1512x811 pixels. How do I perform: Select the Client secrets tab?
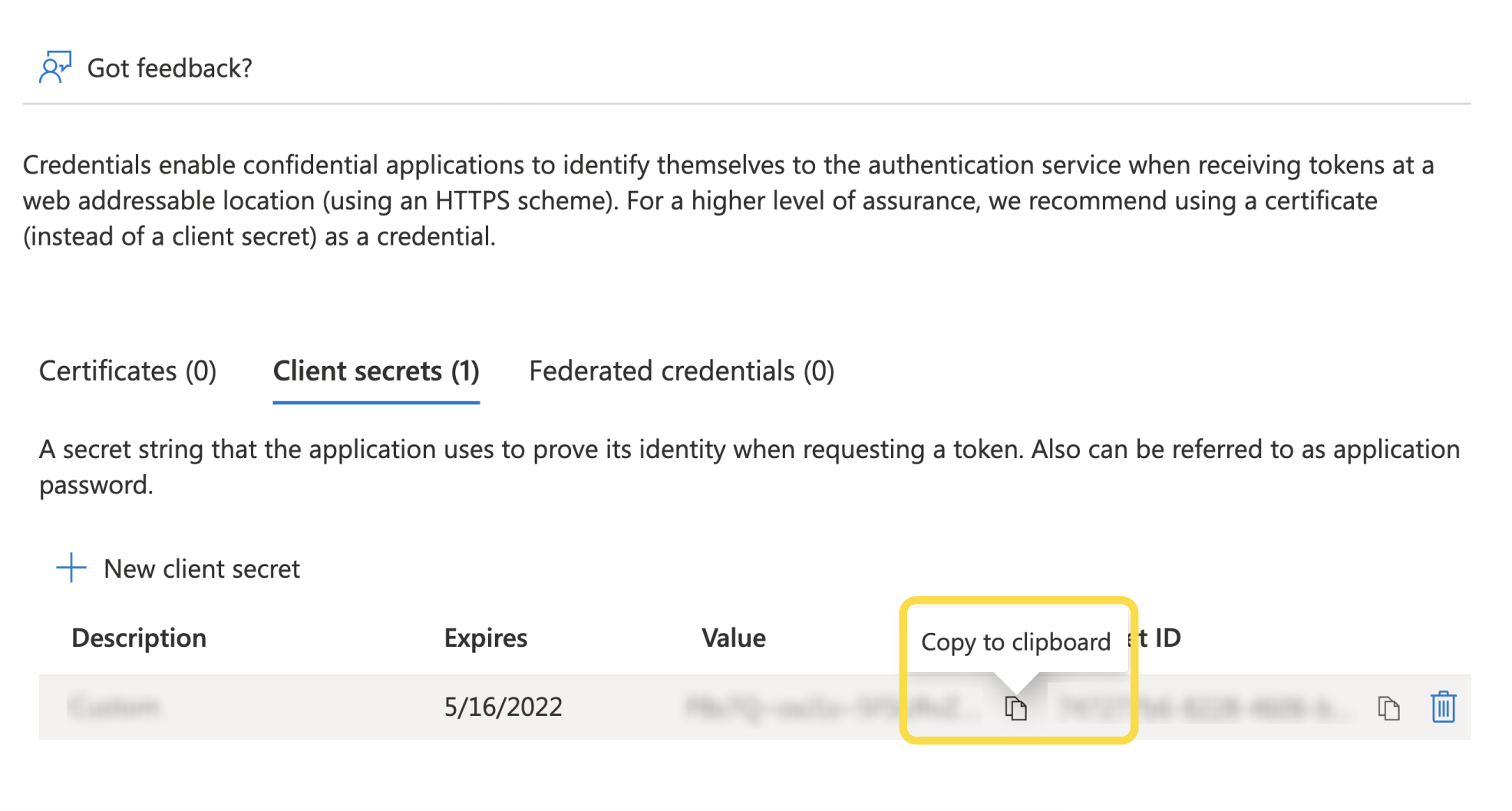click(x=375, y=371)
